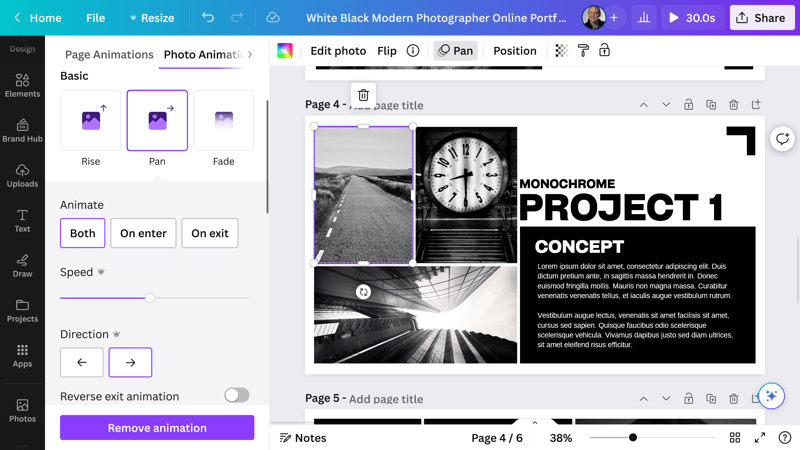This screenshot has width=800, height=450.
Task: Open the analytics bar chart icon
Action: point(644,18)
